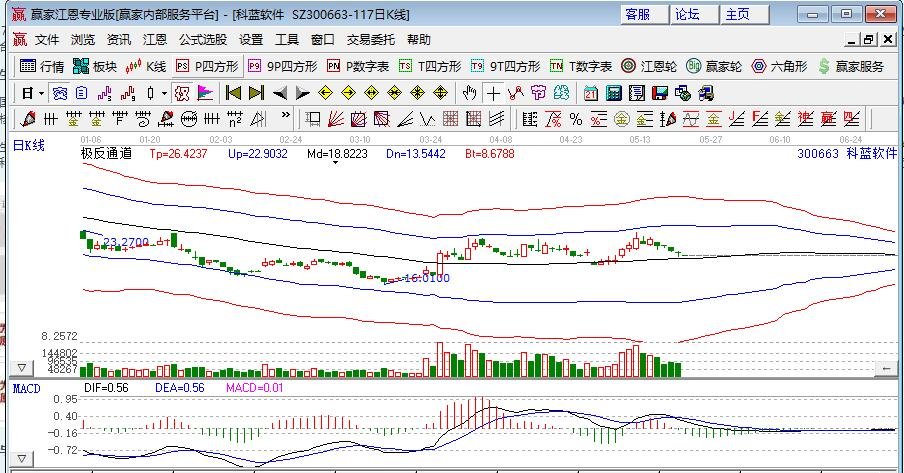Select the hand pan tool
The height and width of the screenshot is (473, 904).
pos(470,93)
